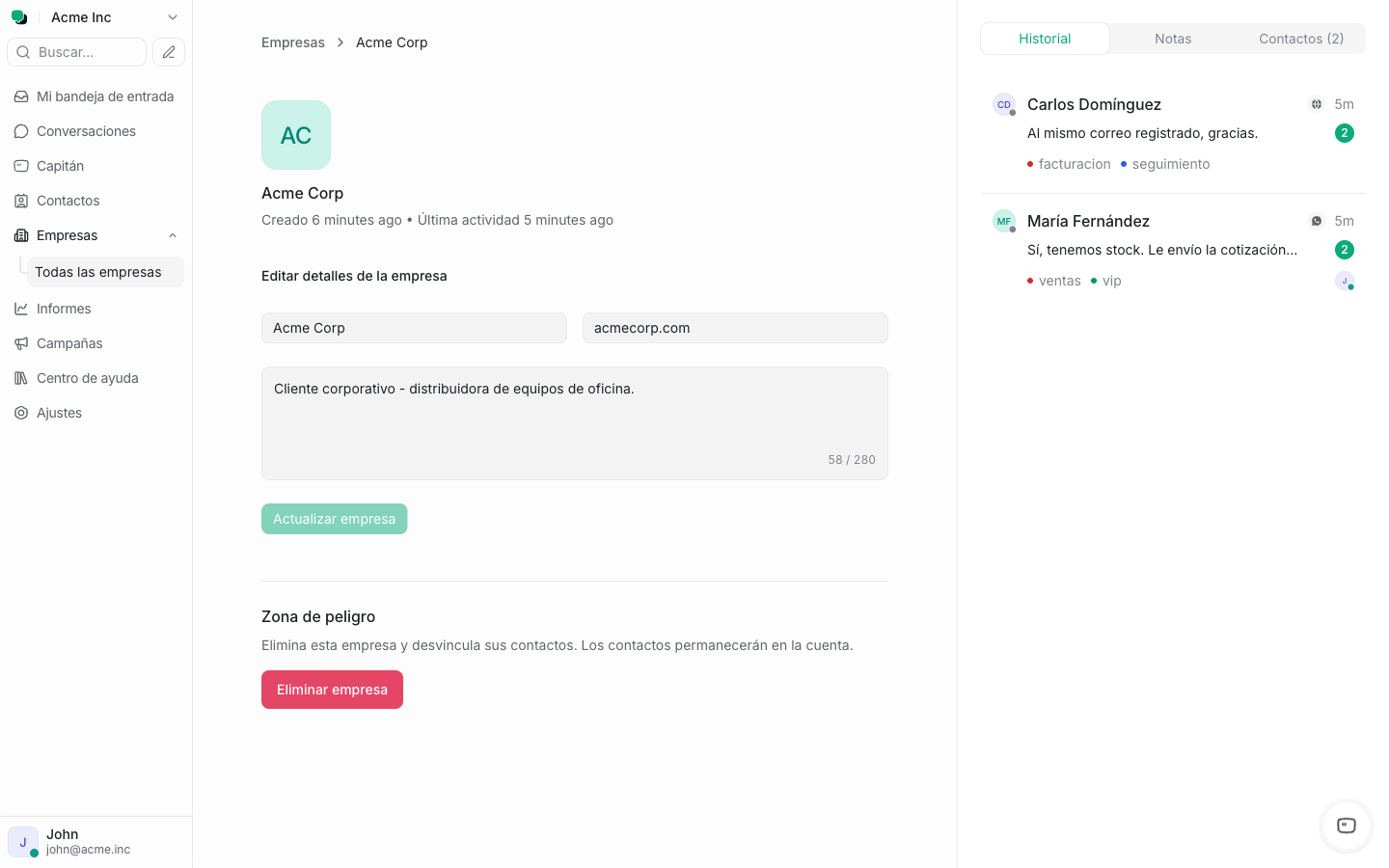Click the WhatsApp channel icon for María Fernández
The image size is (1389, 868).
coord(1317,221)
